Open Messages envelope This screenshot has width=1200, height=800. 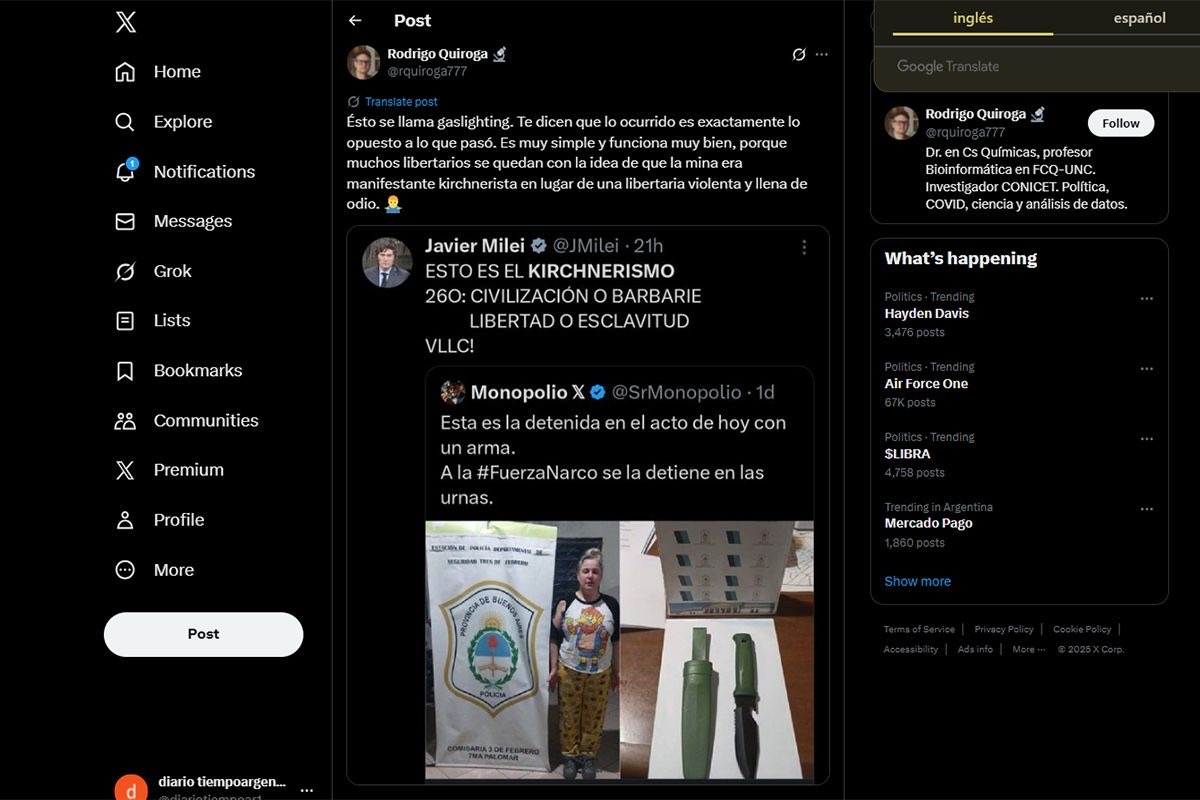pyautogui.click(x=125, y=221)
